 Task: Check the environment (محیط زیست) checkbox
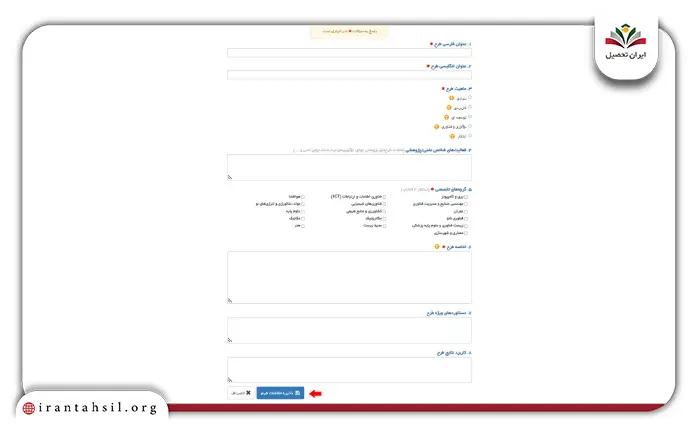point(384,226)
